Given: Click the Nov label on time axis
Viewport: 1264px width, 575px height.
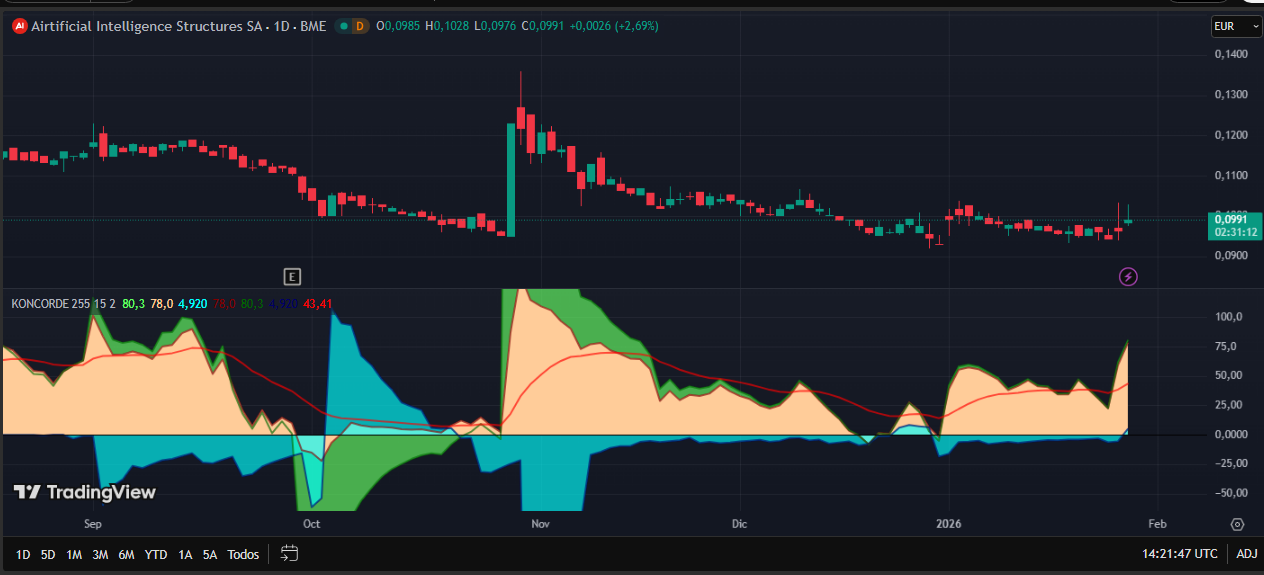Looking at the screenshot, I should click(x=541, y=524).
